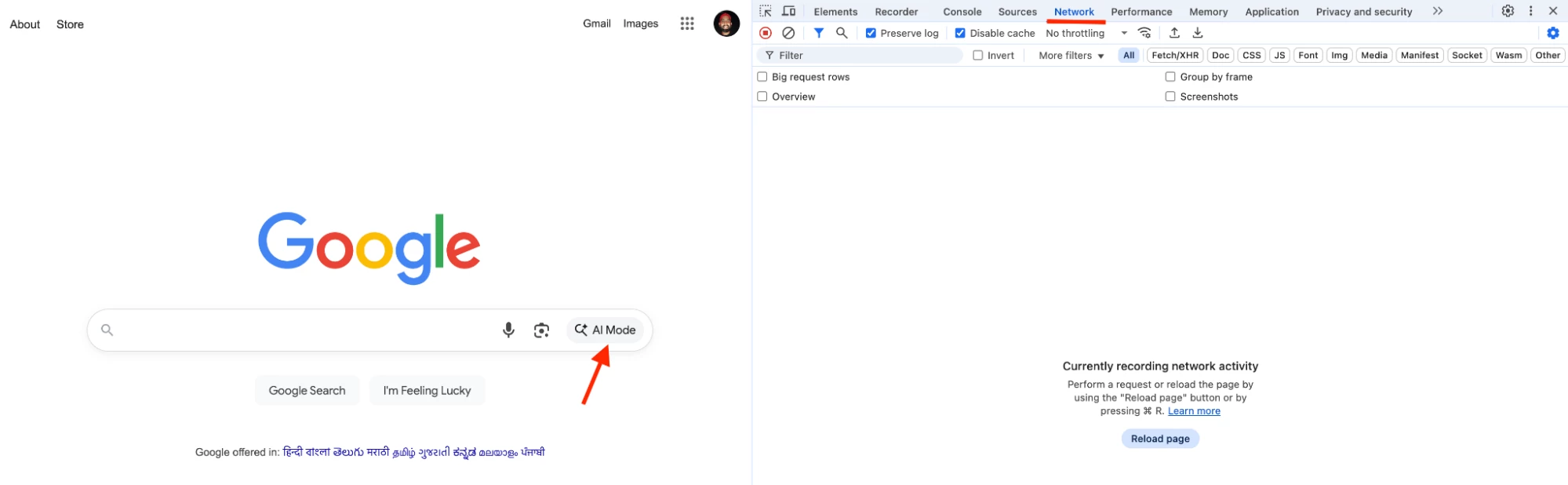This screenshot has height=485, width=1568.
Task: Toggle the device toolbar icon
Action: [x=789, y=11]
